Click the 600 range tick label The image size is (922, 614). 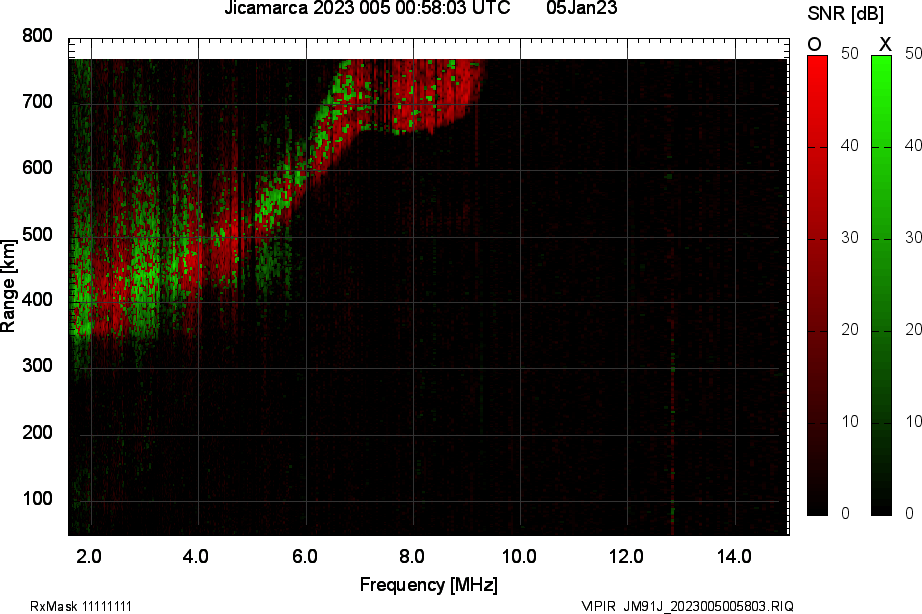pyautogui.click(x=38, y=168)
